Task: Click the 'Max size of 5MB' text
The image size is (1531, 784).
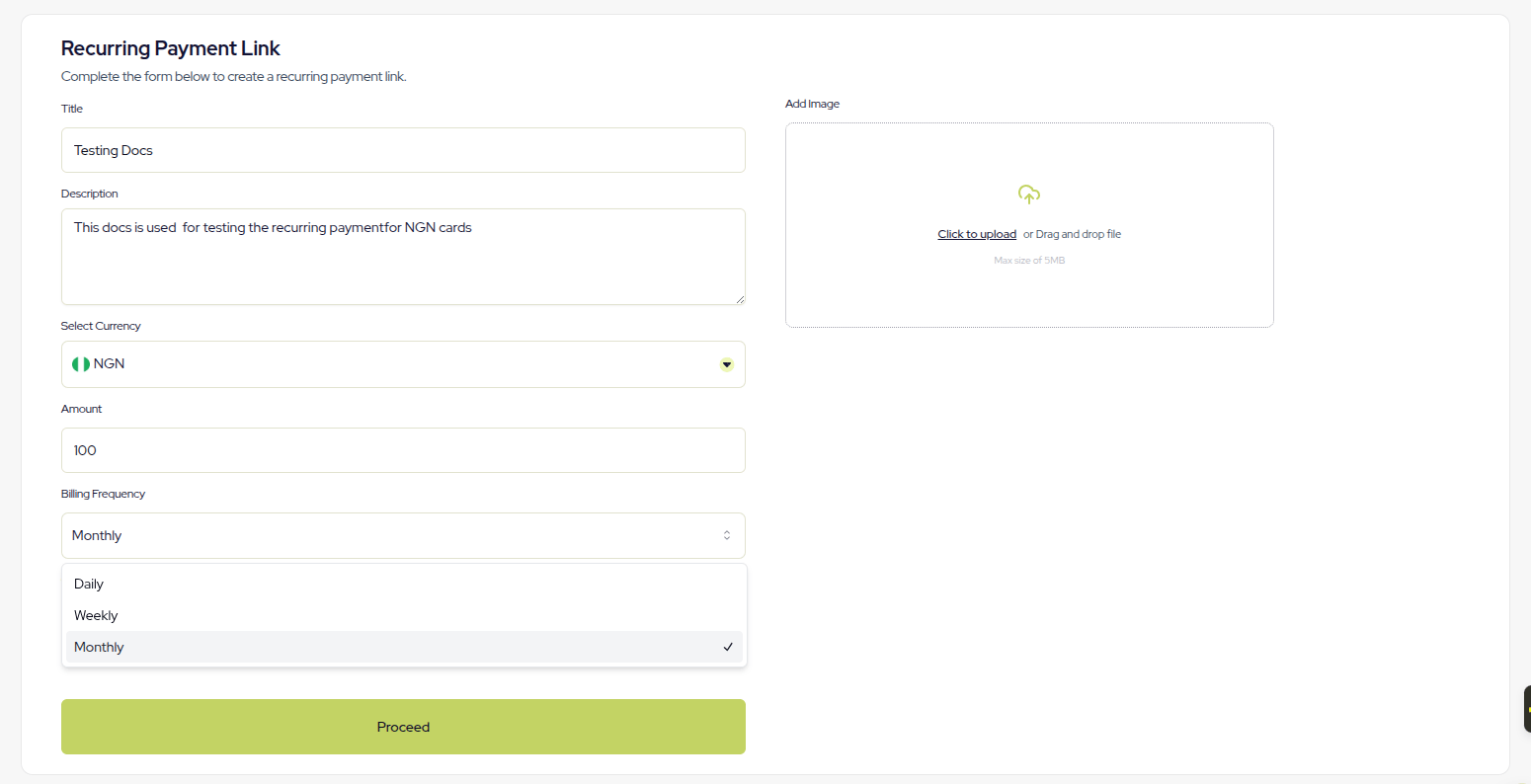Action: [1029, 261]
